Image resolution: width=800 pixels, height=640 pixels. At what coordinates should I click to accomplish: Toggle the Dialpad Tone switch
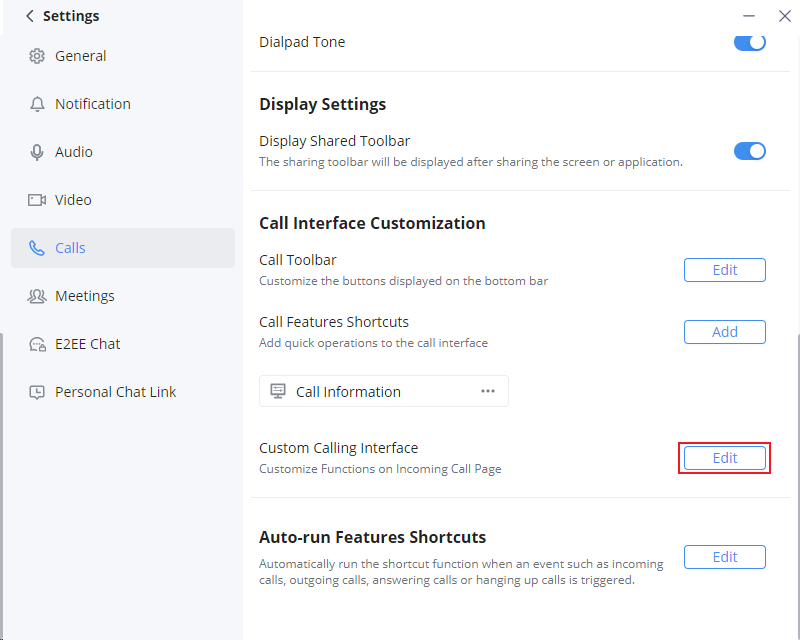click(x=749, y=42)
